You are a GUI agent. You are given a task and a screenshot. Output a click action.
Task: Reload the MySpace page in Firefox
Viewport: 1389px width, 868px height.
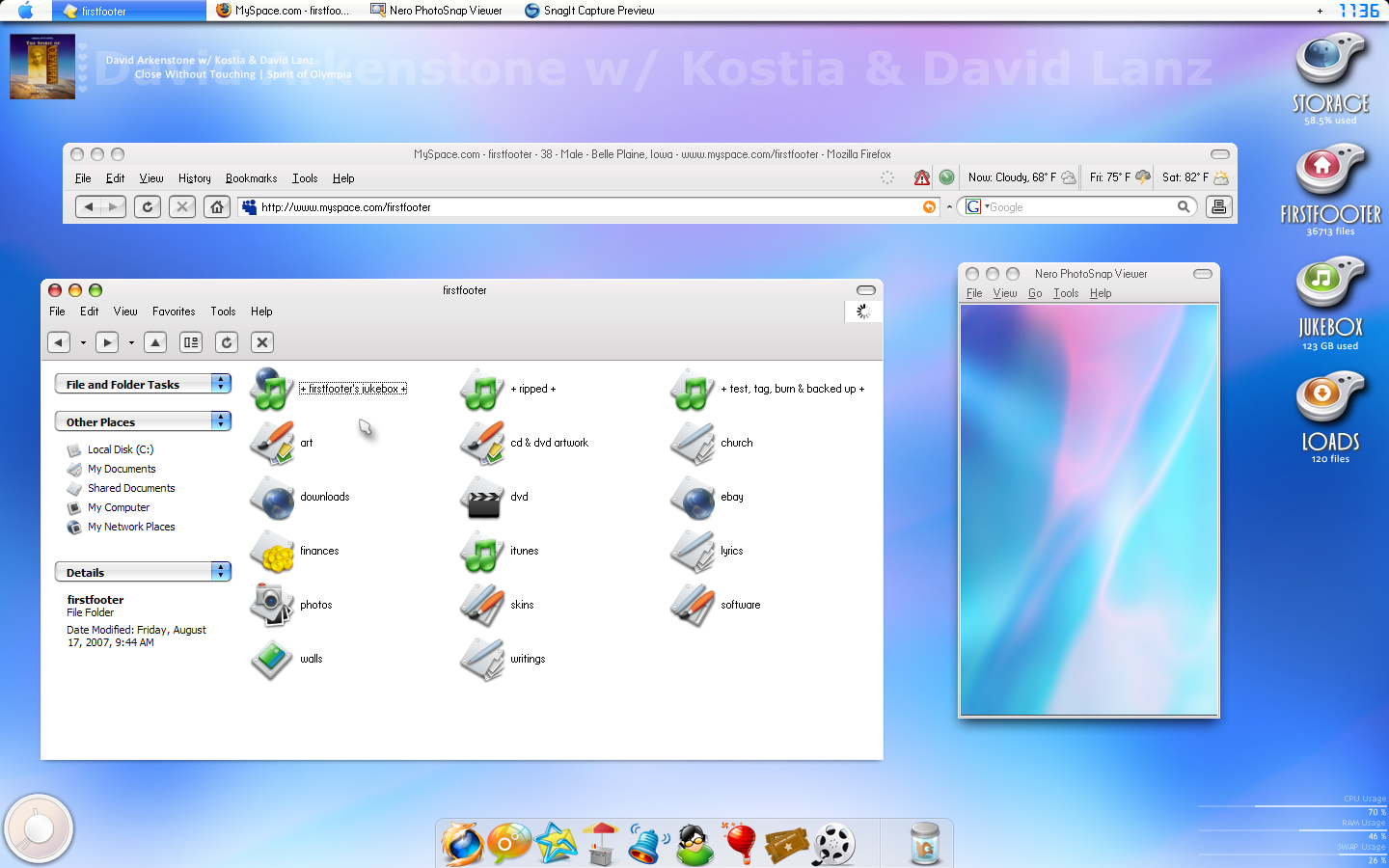[x=148, y=207]
